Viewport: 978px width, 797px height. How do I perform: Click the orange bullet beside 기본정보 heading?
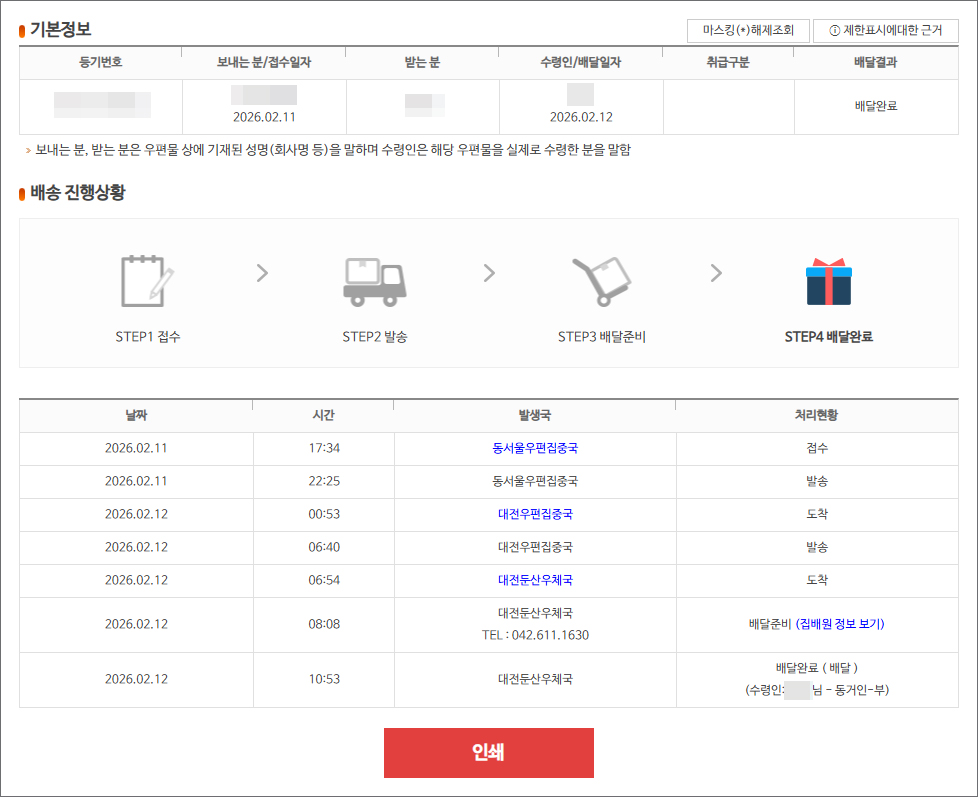[x=22, y=31]
